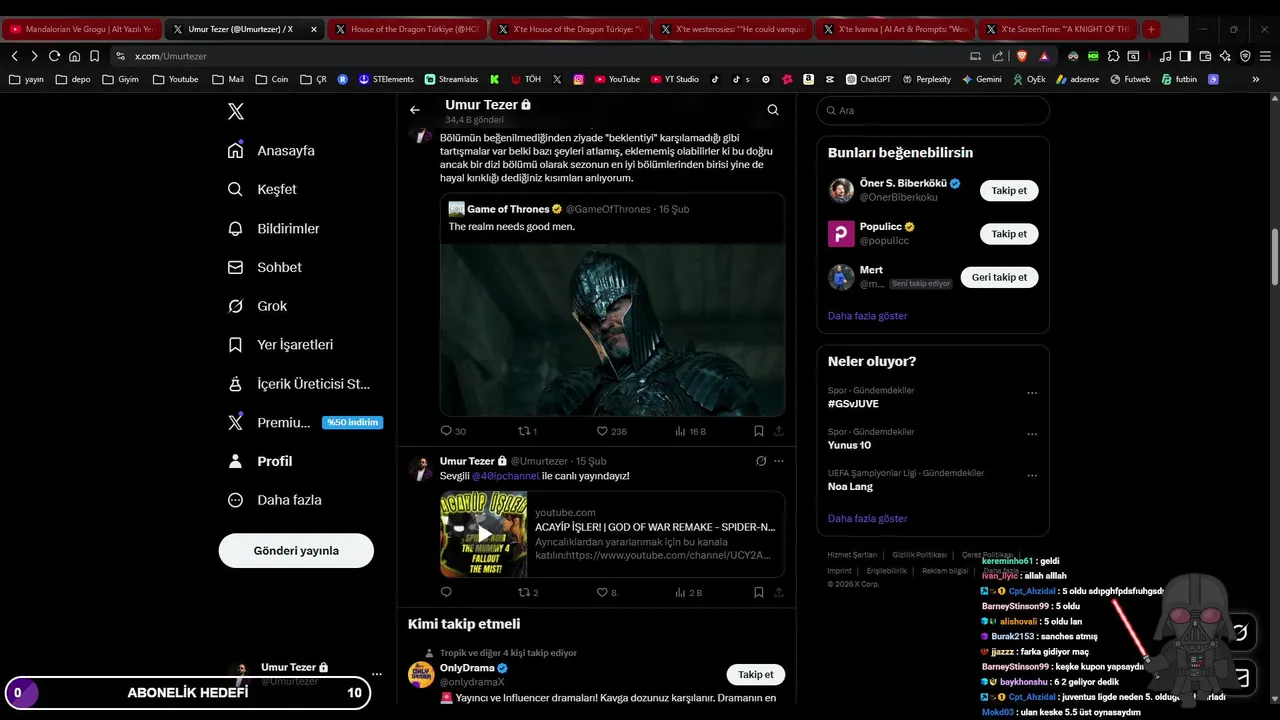Open the Keşfet explore page
The height and width of the screenshot is (720, 1280).
click(262, 189)
